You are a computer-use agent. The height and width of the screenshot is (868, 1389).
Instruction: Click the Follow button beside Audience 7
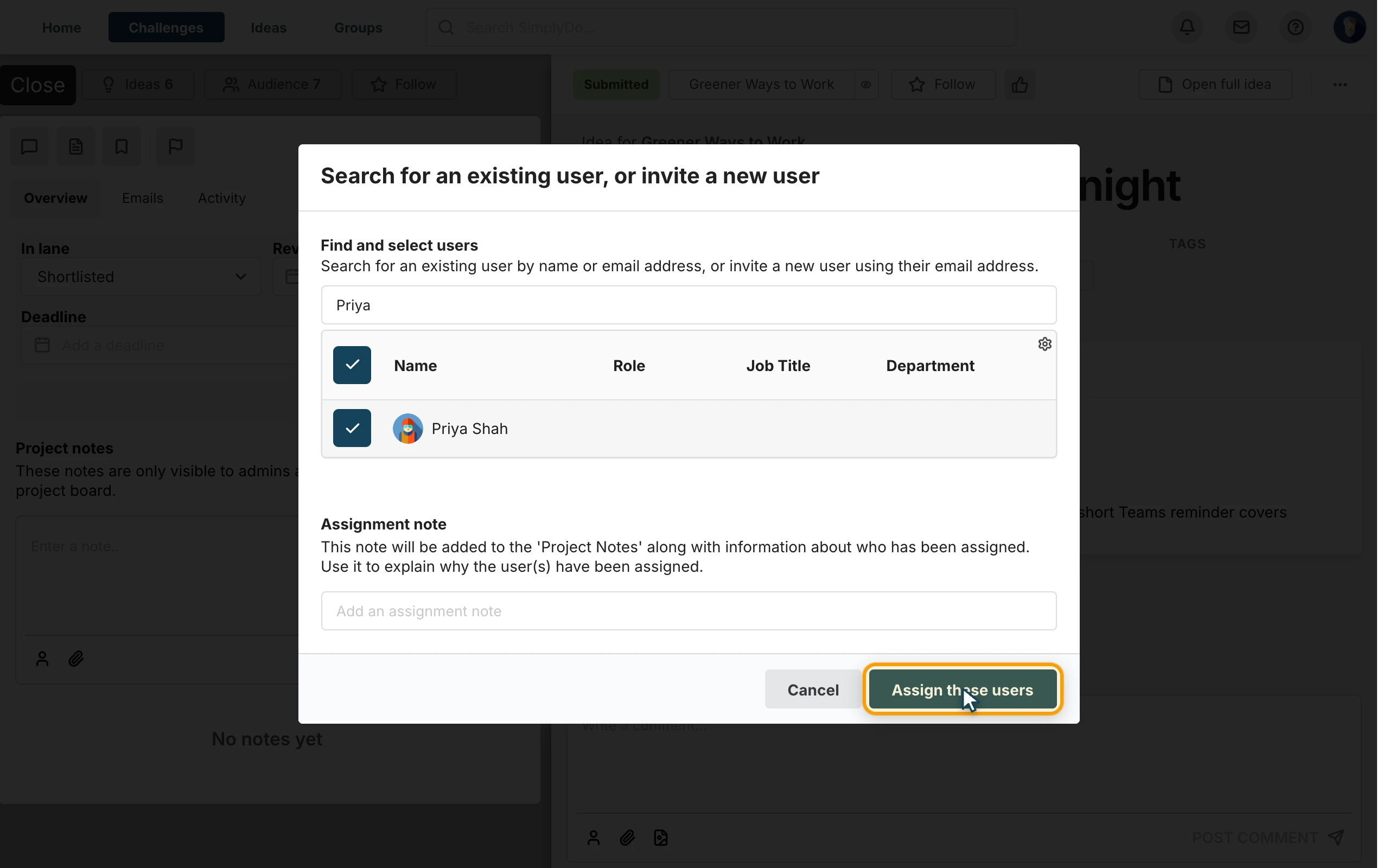tap(404, 85)
